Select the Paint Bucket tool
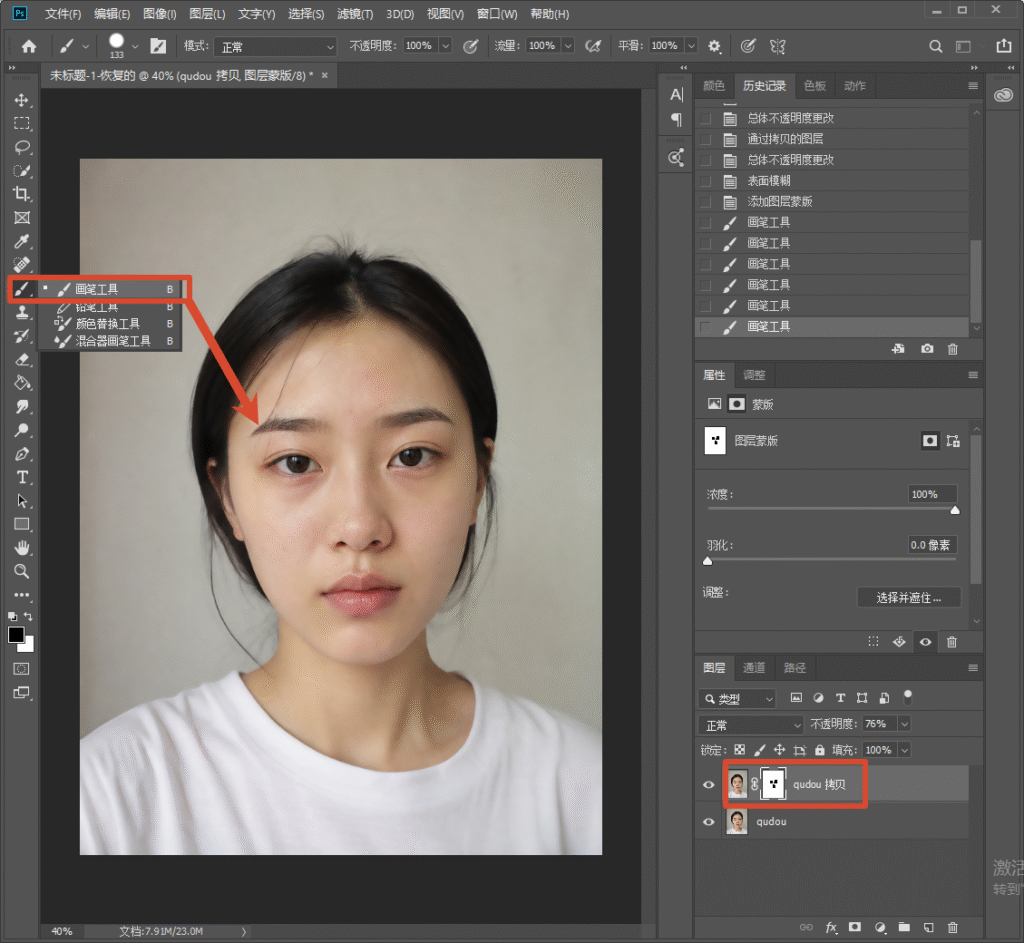 tap(22, 383)
